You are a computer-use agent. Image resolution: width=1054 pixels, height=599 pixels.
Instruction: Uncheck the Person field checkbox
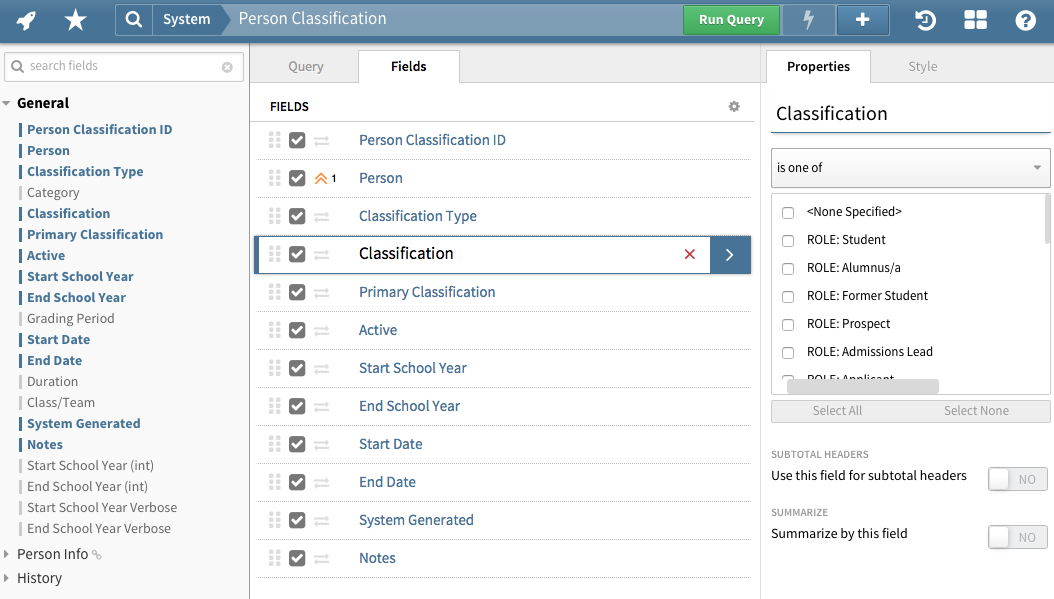tap(297, 178)
